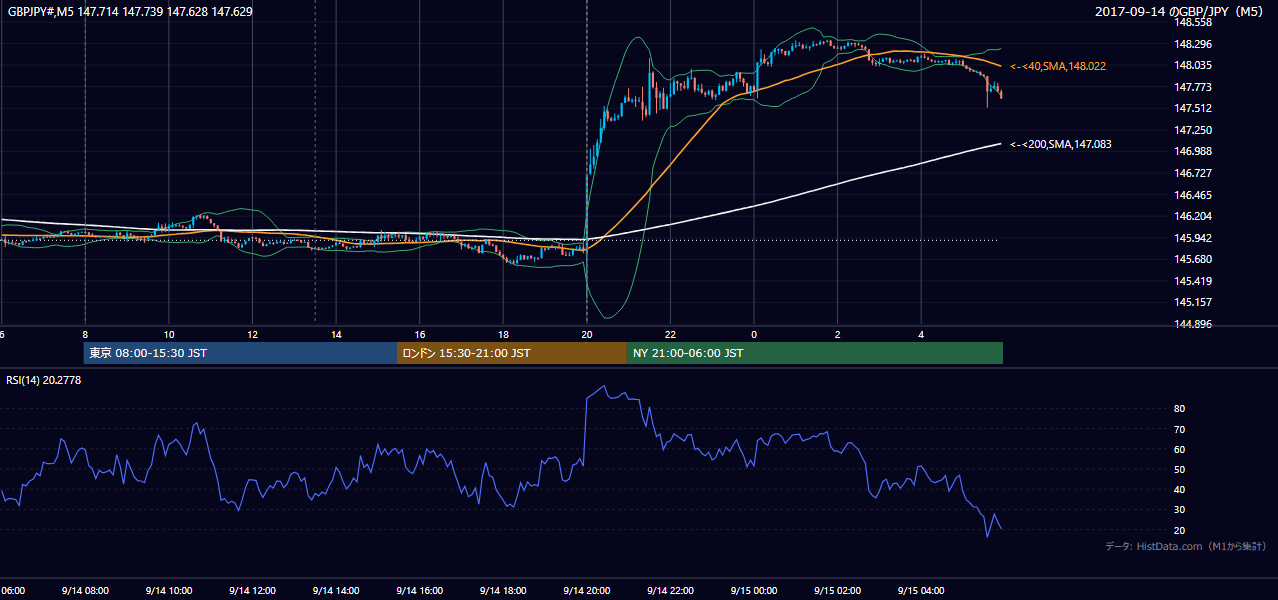1278x600 pixels.
Task: Click the RSI axis value 30
Action: (1179, 510)
